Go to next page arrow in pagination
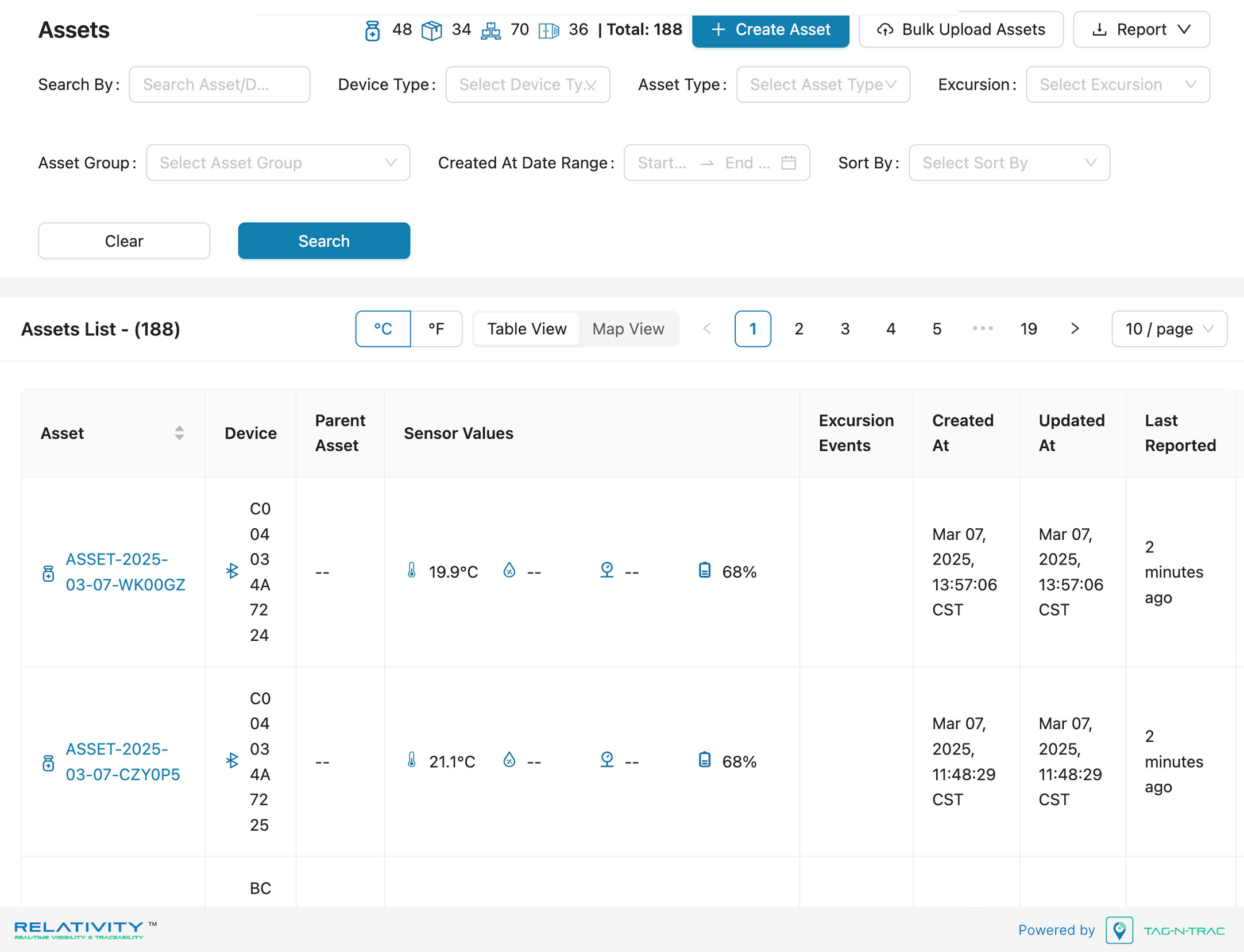Screen dimensions: 1244x952 point(1075,328)
